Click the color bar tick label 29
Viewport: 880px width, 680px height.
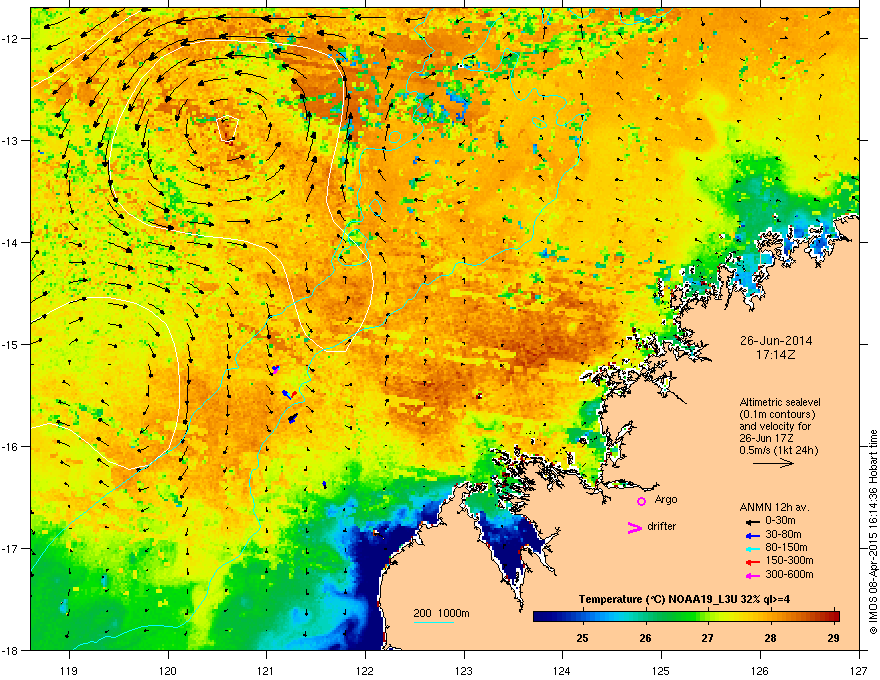pyautogui.click(x=833, y=638)
